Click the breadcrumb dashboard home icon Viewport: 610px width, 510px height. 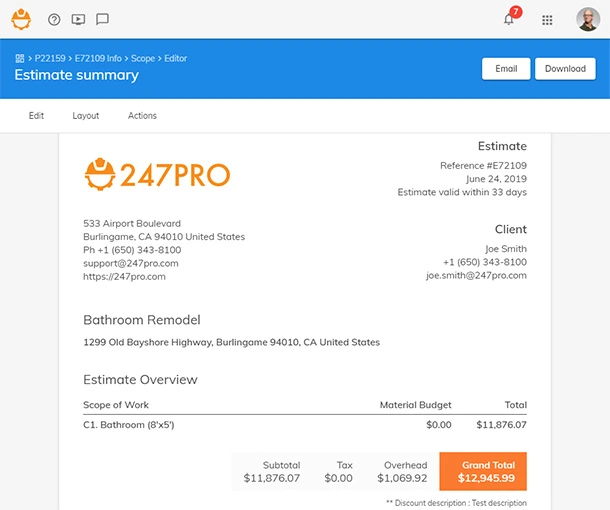pos(19,58)
